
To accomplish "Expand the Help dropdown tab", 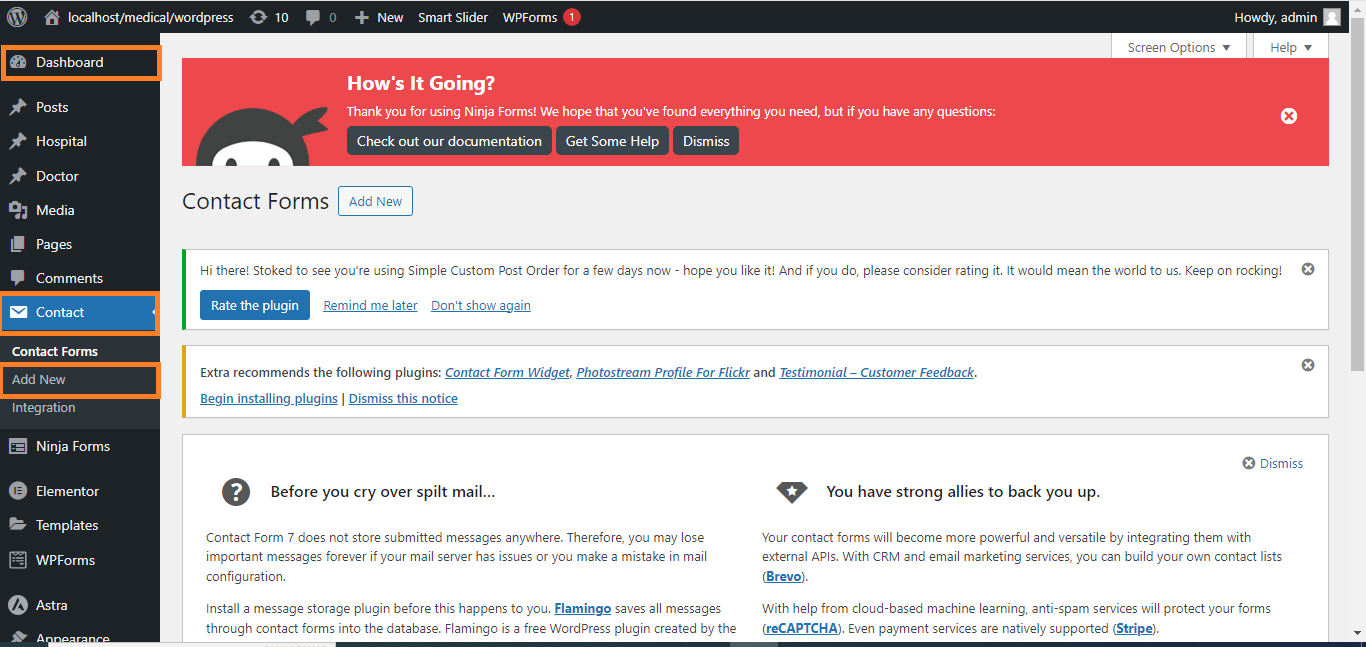I will tap(1290, 47).
